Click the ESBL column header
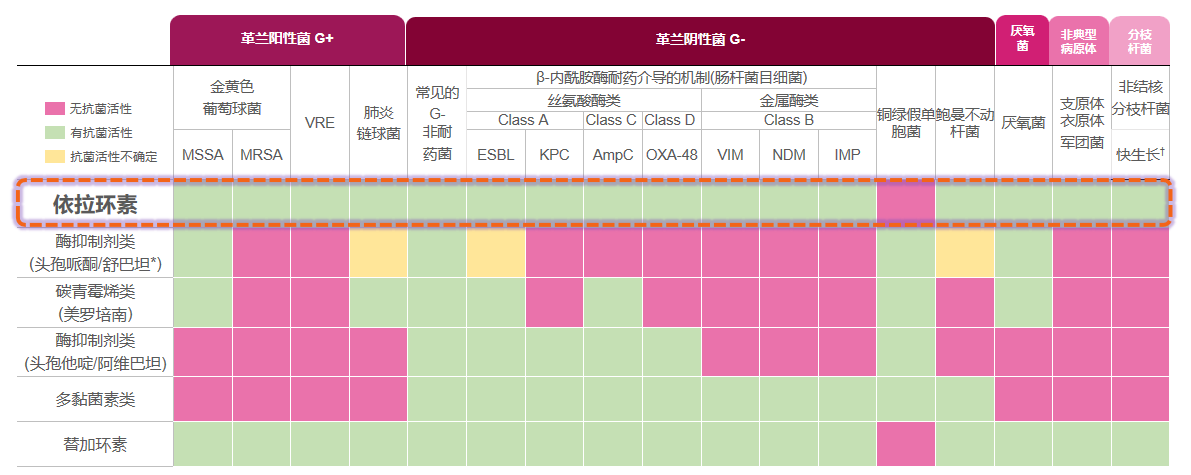Screen dimensions: 1191x475 click(495, 155)
